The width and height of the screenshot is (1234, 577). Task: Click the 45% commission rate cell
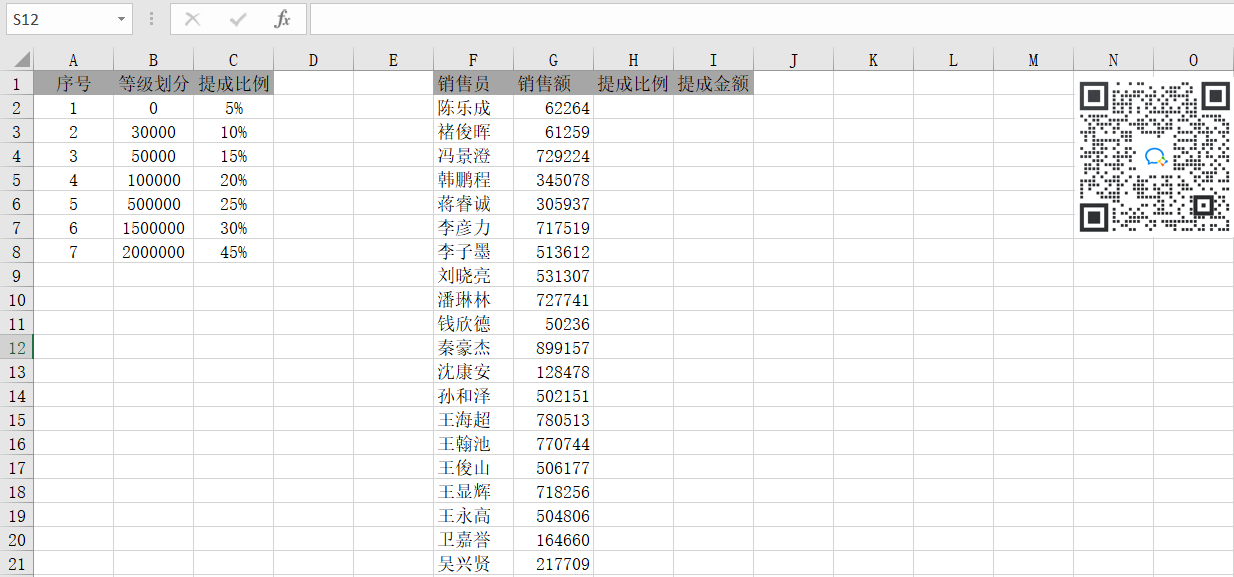[x=233, y=252]
